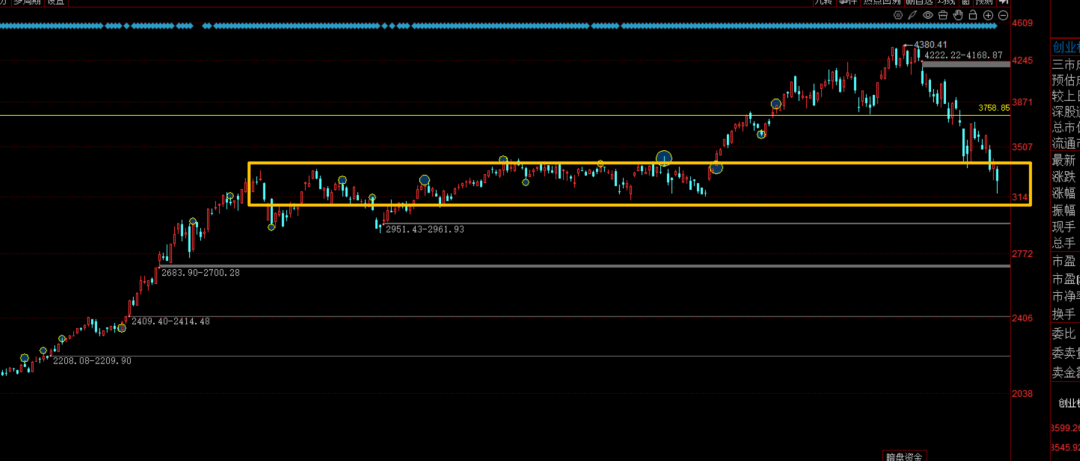This screenshot has height=461, width=1080.
Task: Click the gray 4222.22-4168.87 gap bar
Action: (966, 64)
